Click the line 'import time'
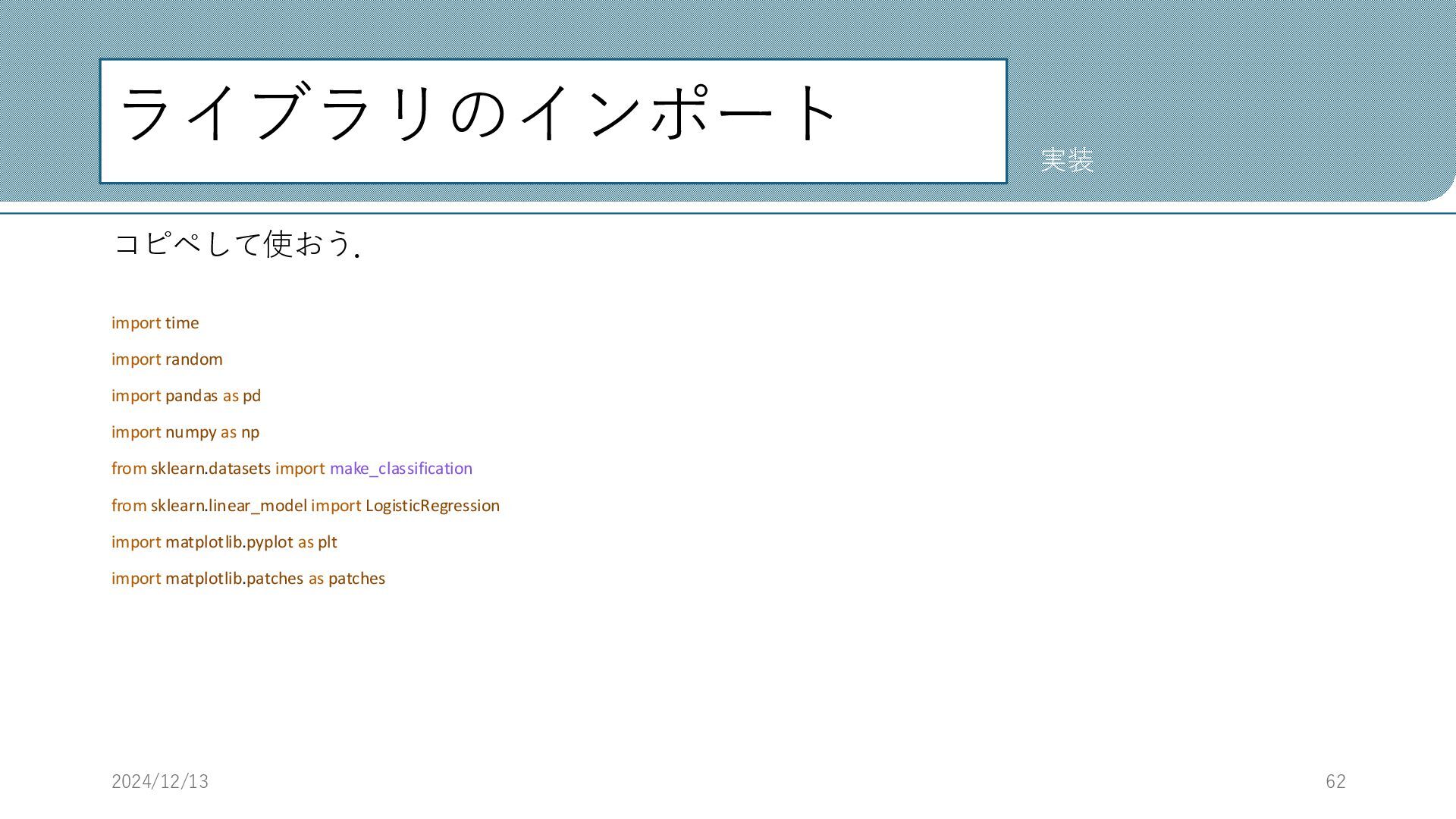The width and height of the screenshot is (1456, 819). click(155, 323)
